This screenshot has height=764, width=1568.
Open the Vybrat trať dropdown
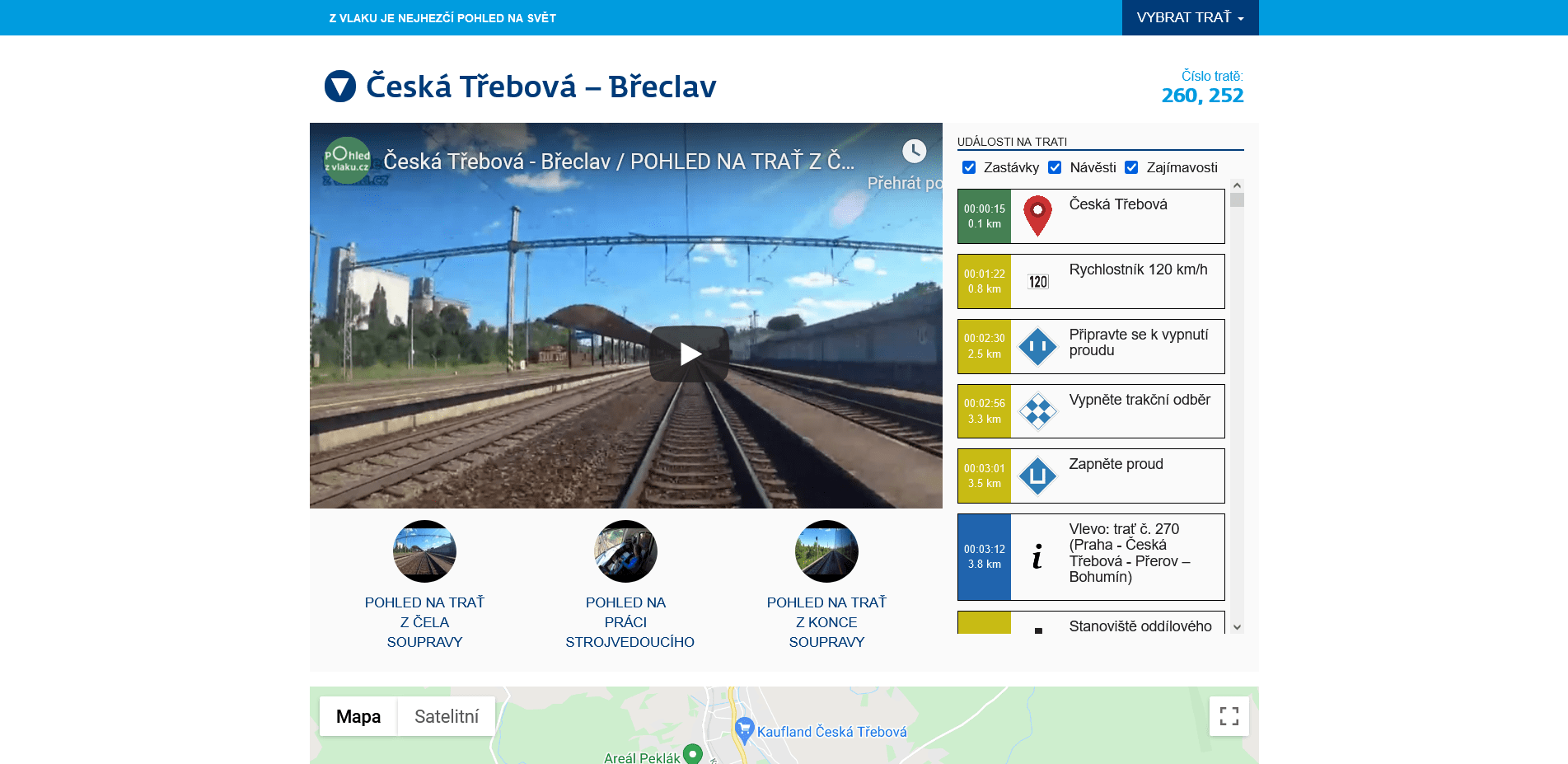point(1190,17)
